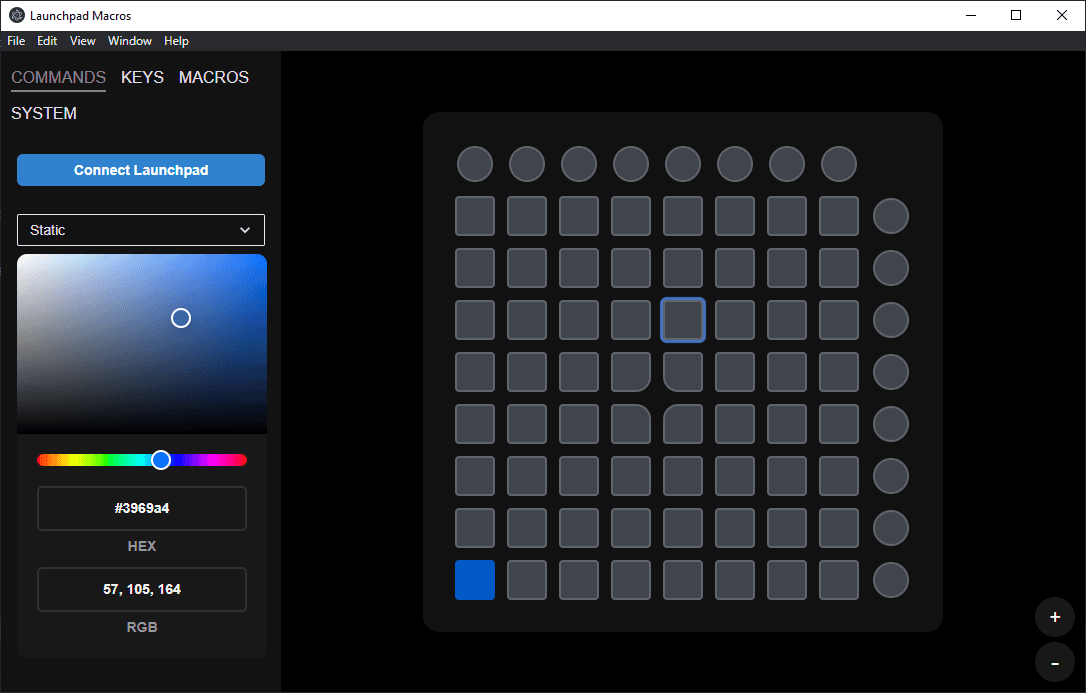Click the top-right square pad of the grid
The width and height of the screenshot is (1086, 693).
839,216
